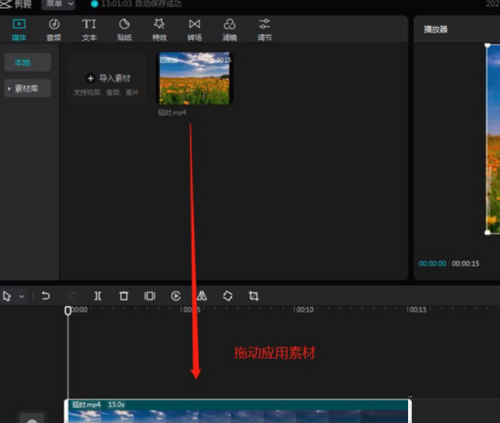Split the clip at playhead
The width and height of the screenshot is (500, 423).
tap(98, 296)
